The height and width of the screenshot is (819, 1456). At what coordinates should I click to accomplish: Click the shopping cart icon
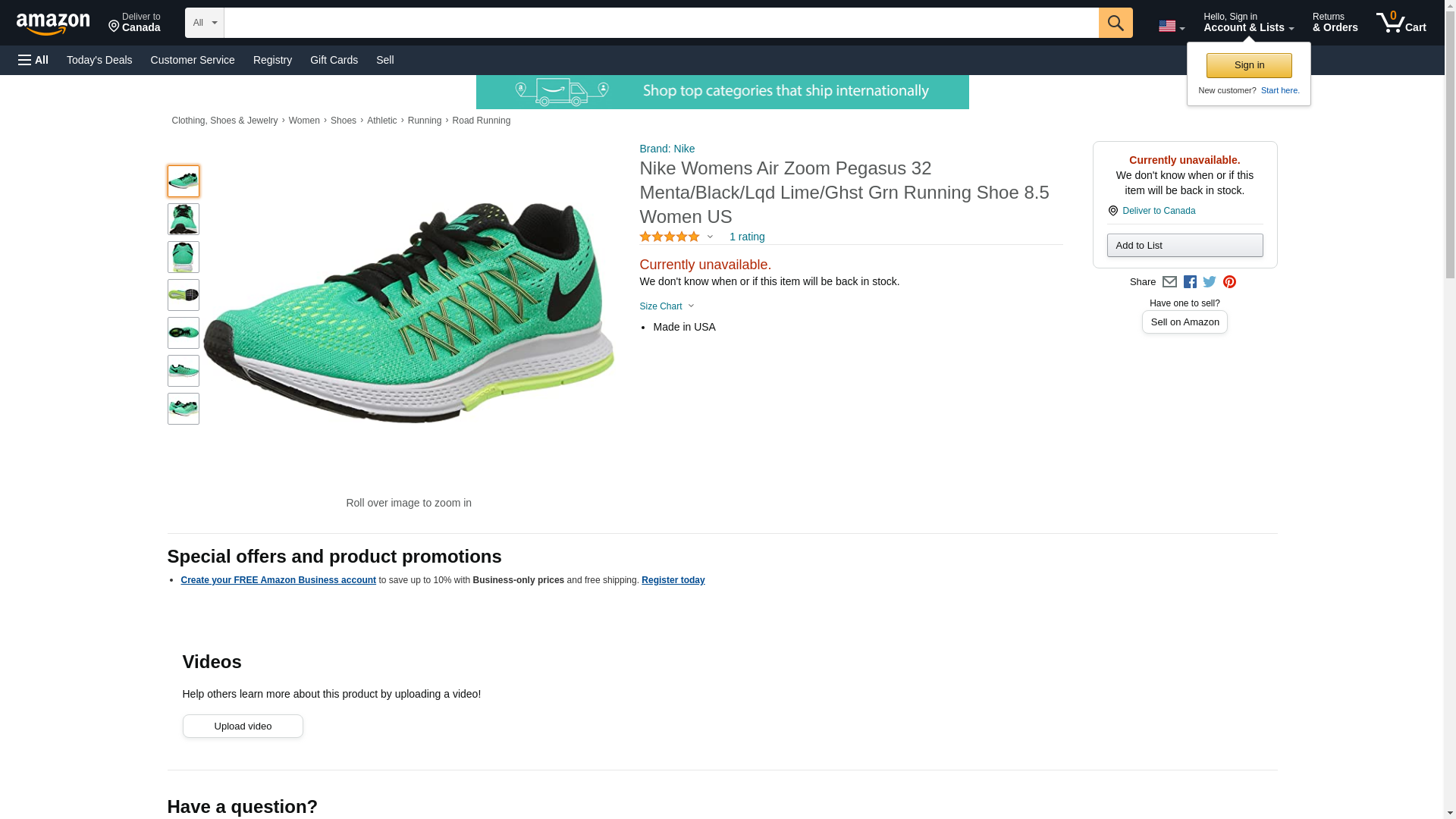click(1400, 23)
